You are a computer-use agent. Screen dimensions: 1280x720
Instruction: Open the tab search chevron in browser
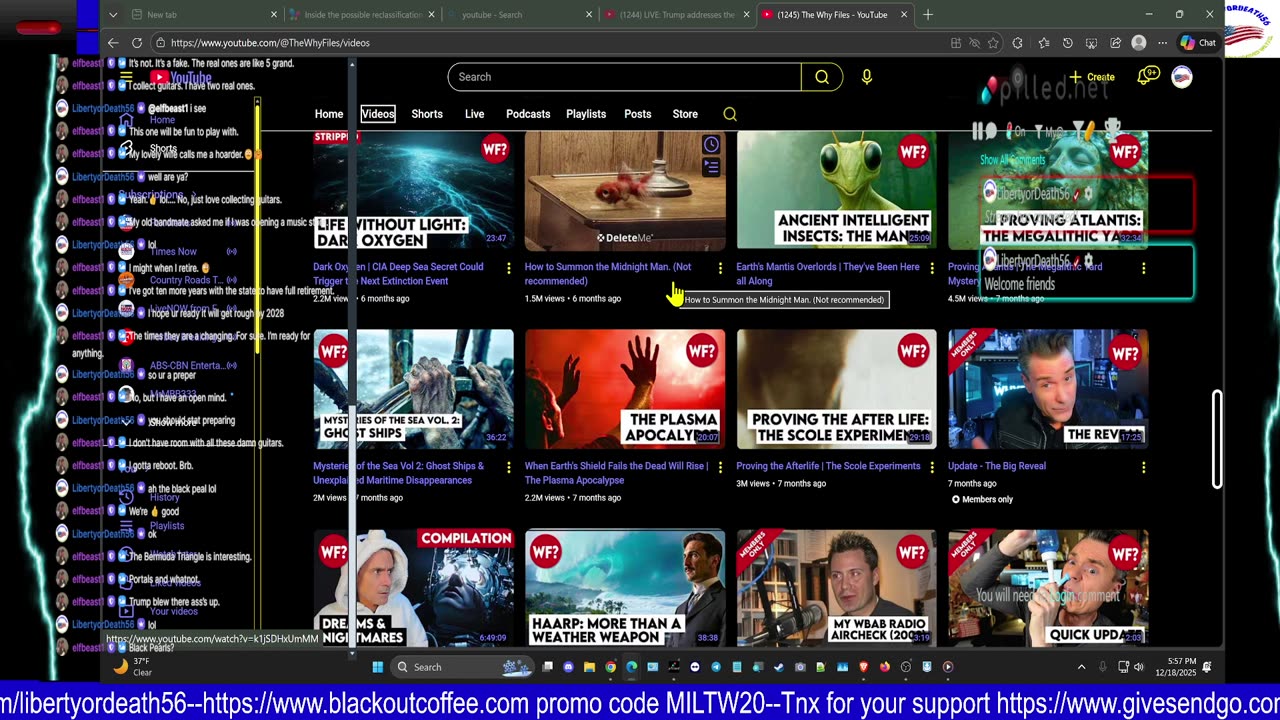[x=113, y=15]
